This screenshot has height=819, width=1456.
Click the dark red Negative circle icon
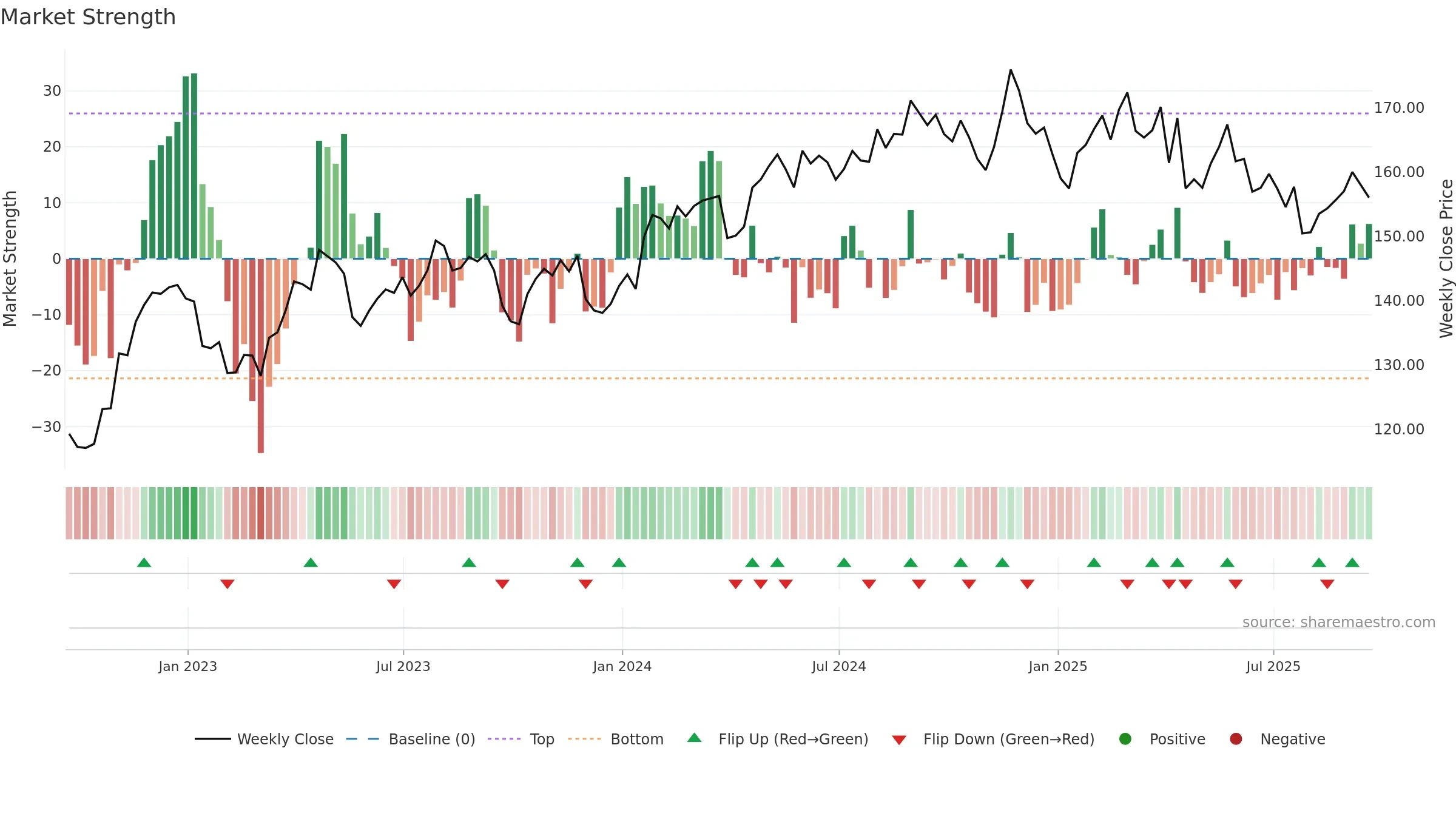pos(1236,739)
